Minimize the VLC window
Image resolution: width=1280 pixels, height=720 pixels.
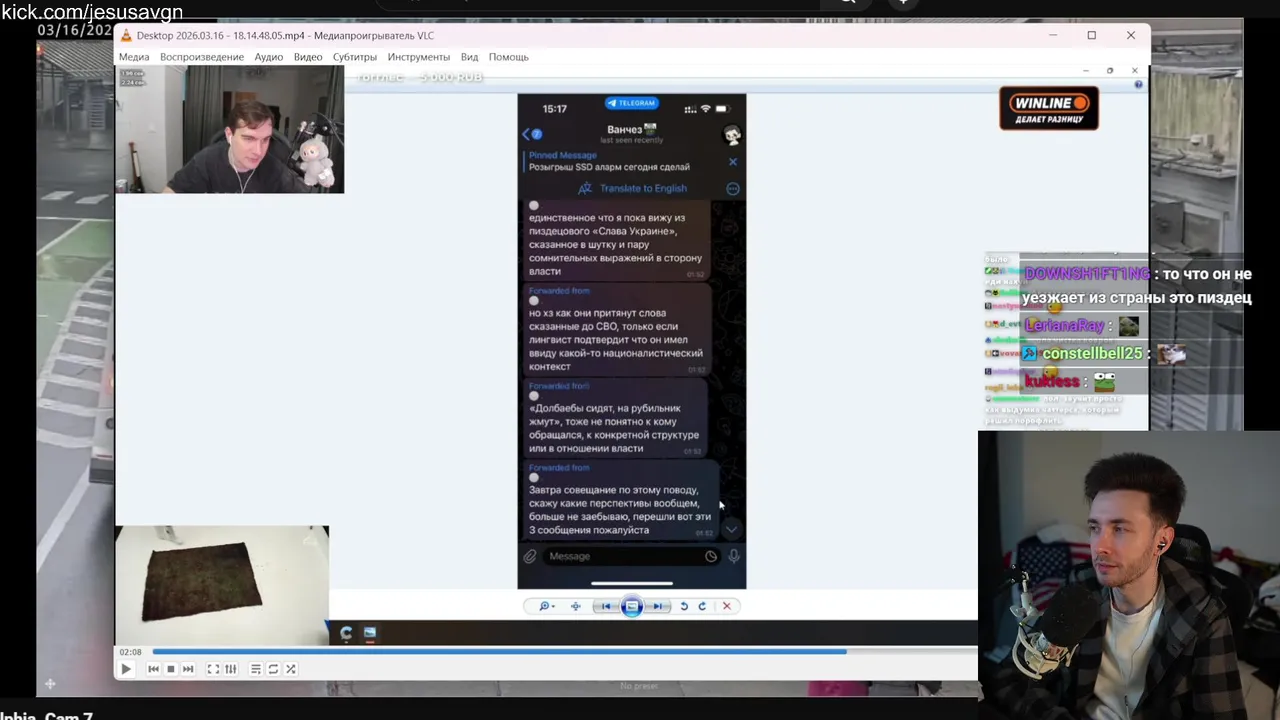[x=1053, y=35]
